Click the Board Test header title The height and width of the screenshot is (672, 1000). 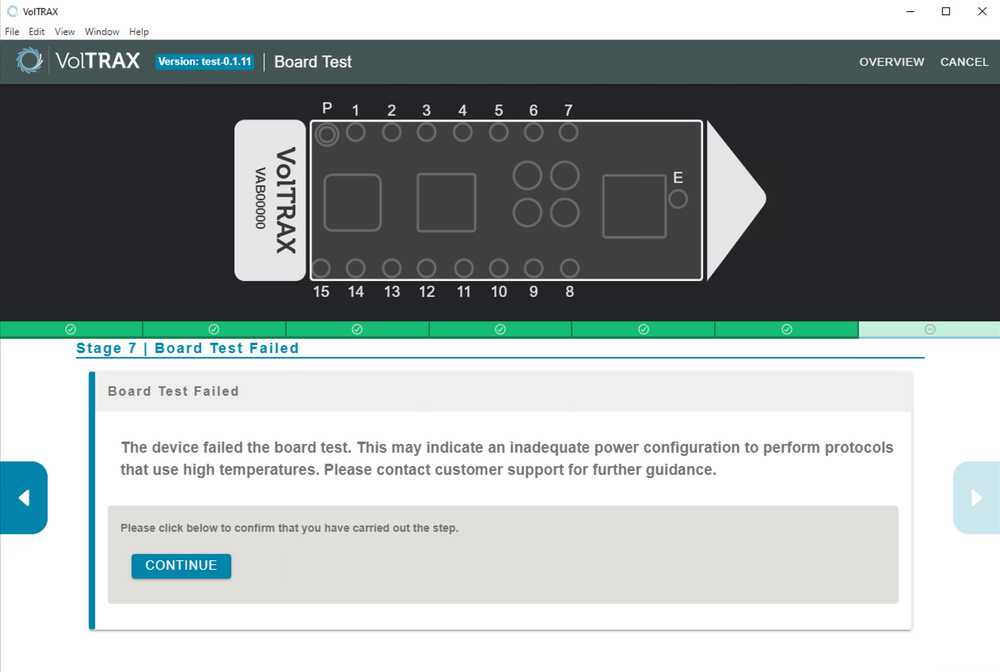click(312, 62)
